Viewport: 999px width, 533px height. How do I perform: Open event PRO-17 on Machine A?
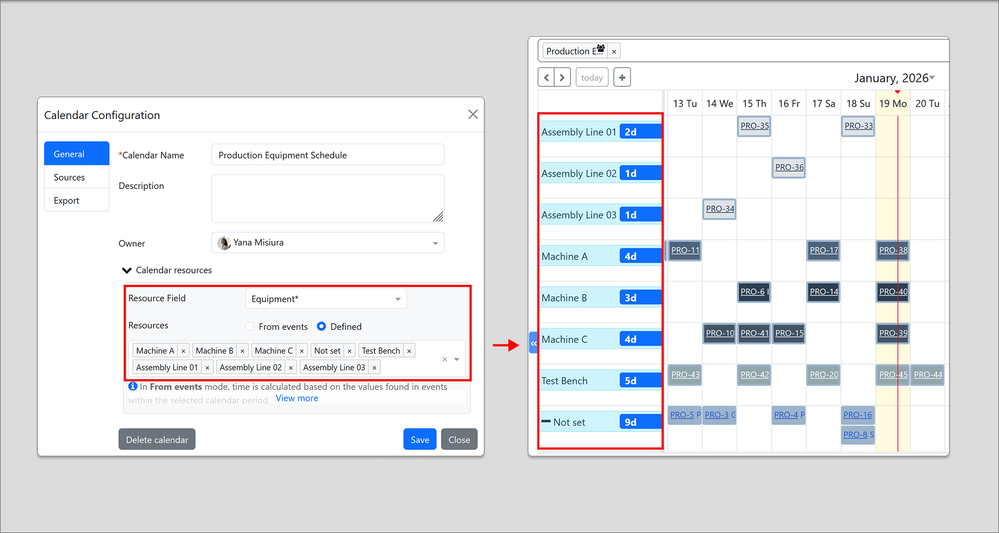[823, 250]
